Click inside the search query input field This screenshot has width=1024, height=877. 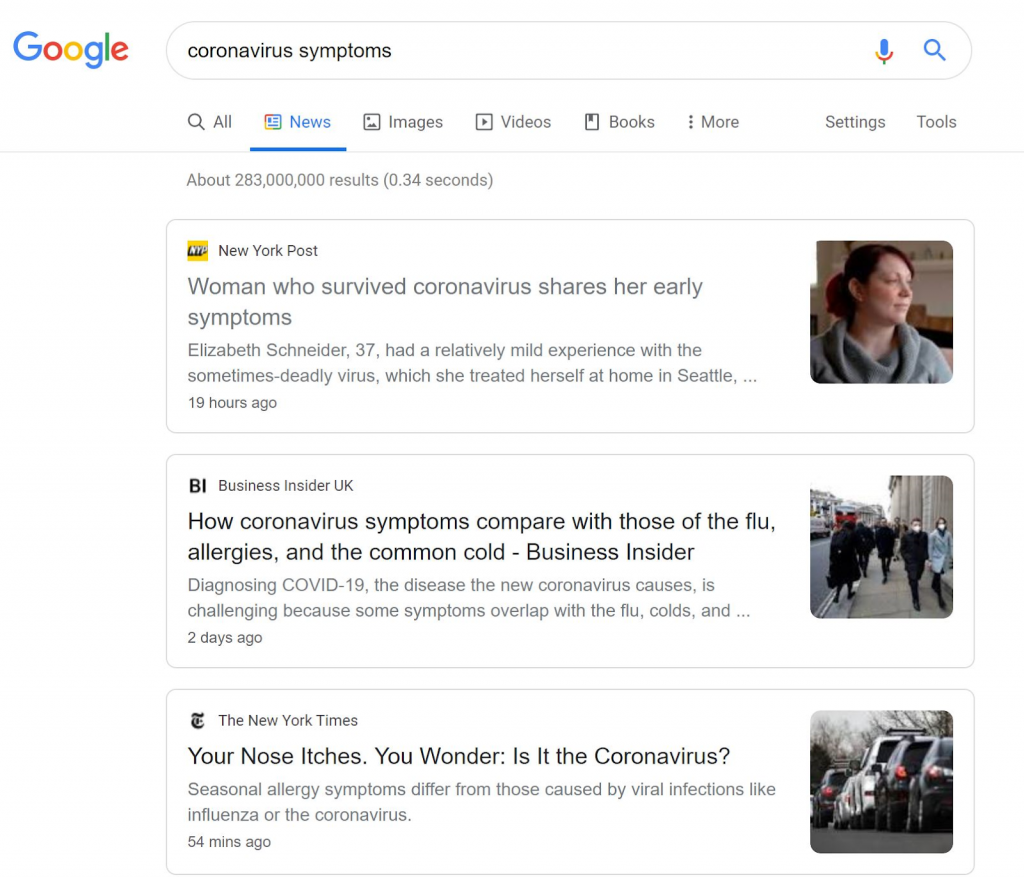400,50
